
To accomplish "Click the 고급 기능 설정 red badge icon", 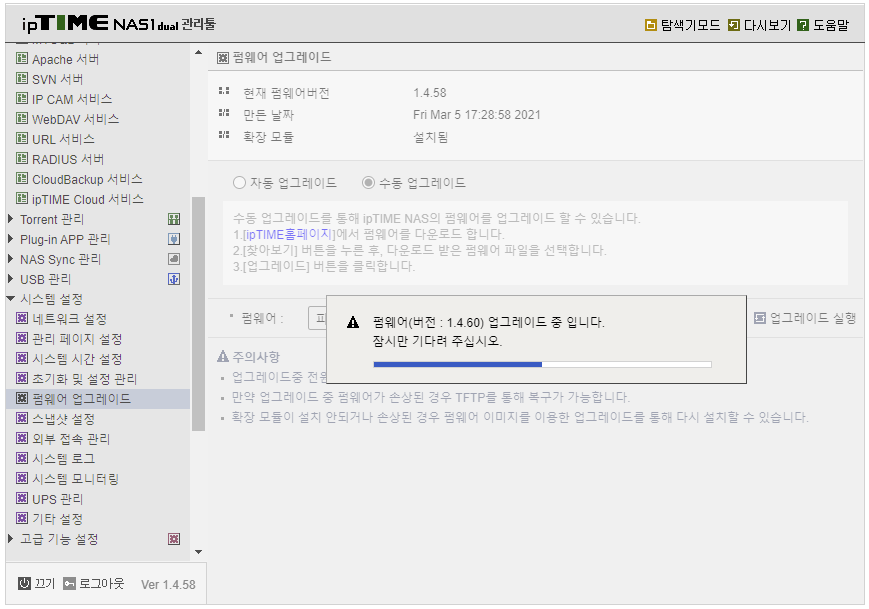I will (174, 539).
